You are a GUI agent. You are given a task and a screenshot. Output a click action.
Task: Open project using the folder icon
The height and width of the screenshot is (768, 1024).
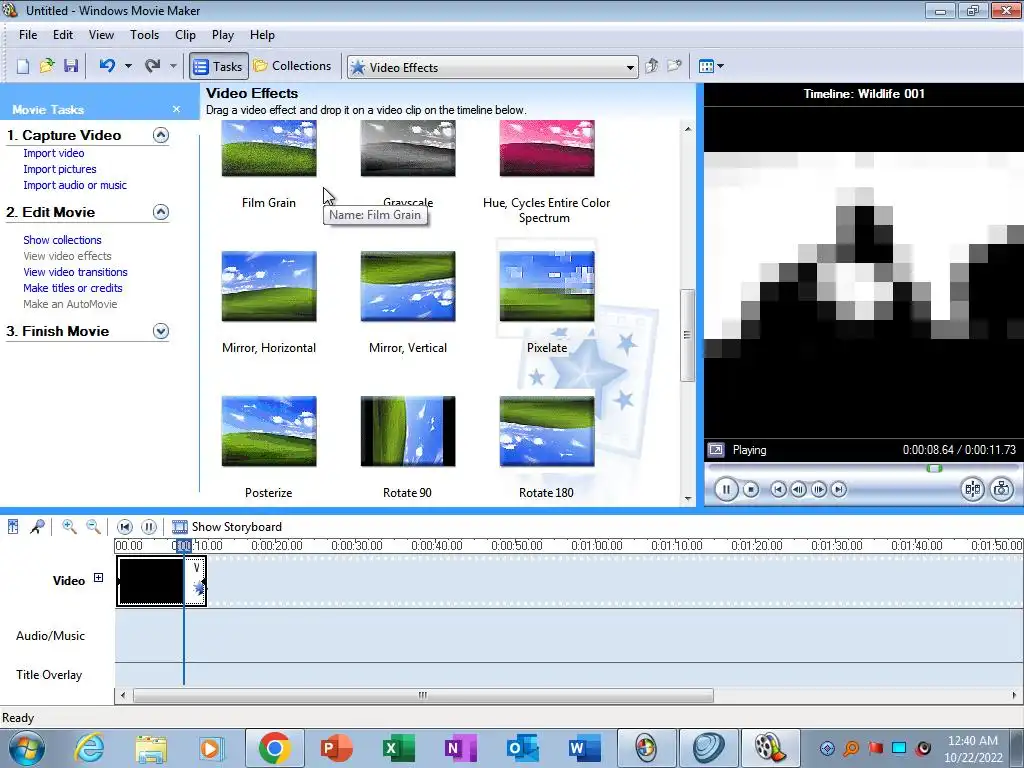[47, 66]
